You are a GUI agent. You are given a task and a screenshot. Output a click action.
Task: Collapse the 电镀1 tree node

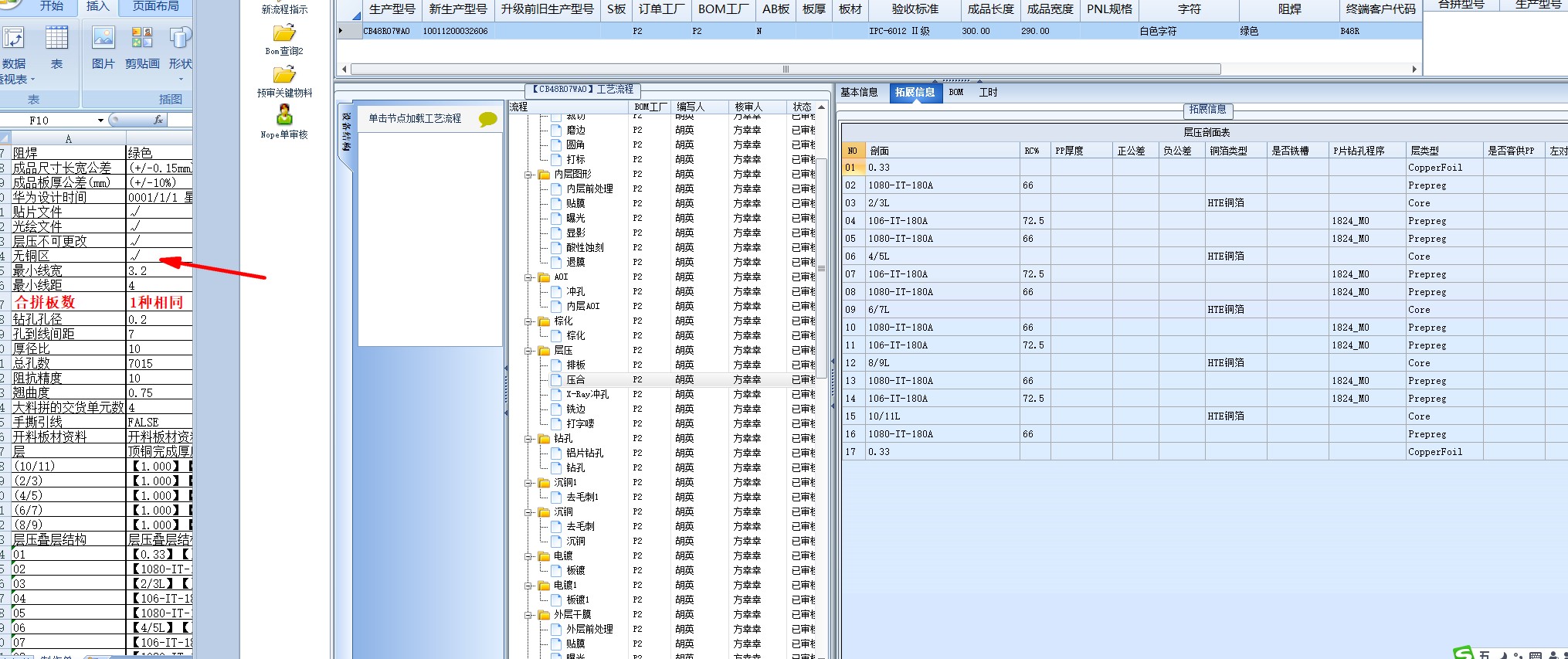pyautogui.click(x=528, y=586)
